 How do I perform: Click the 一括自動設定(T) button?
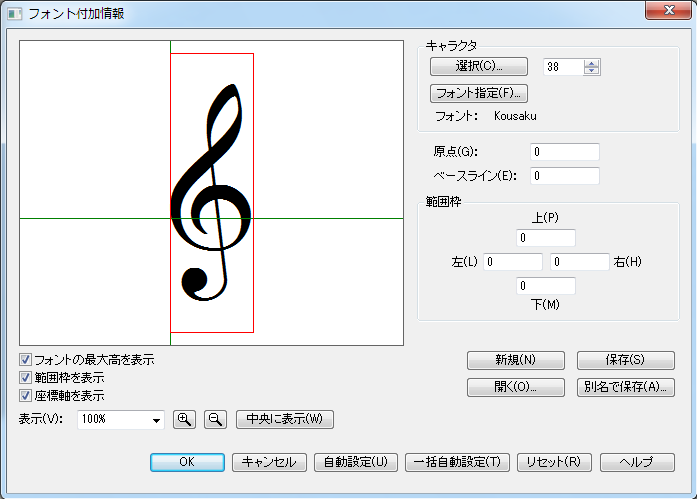(x=457, y=462)
